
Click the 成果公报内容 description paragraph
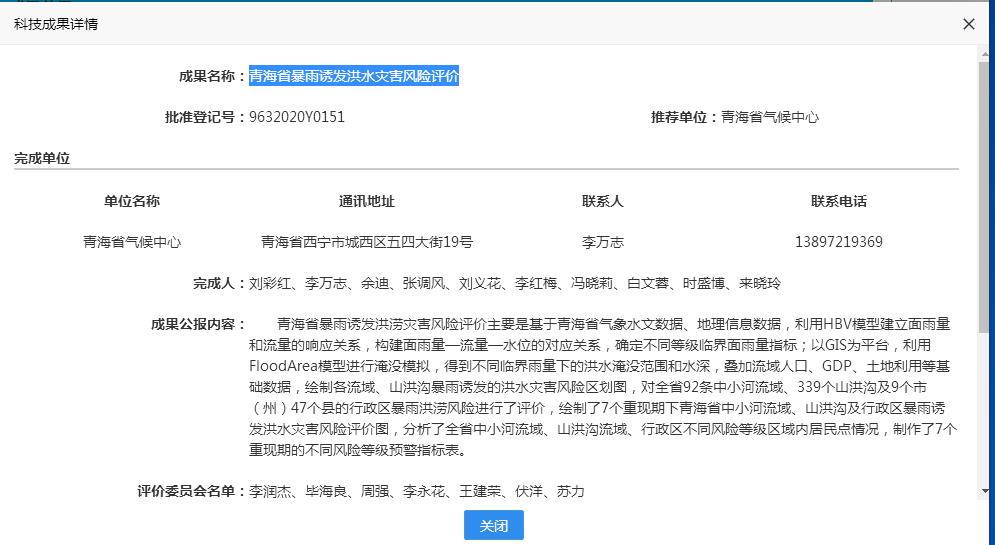pyautogui.click(x=600, y=387)
